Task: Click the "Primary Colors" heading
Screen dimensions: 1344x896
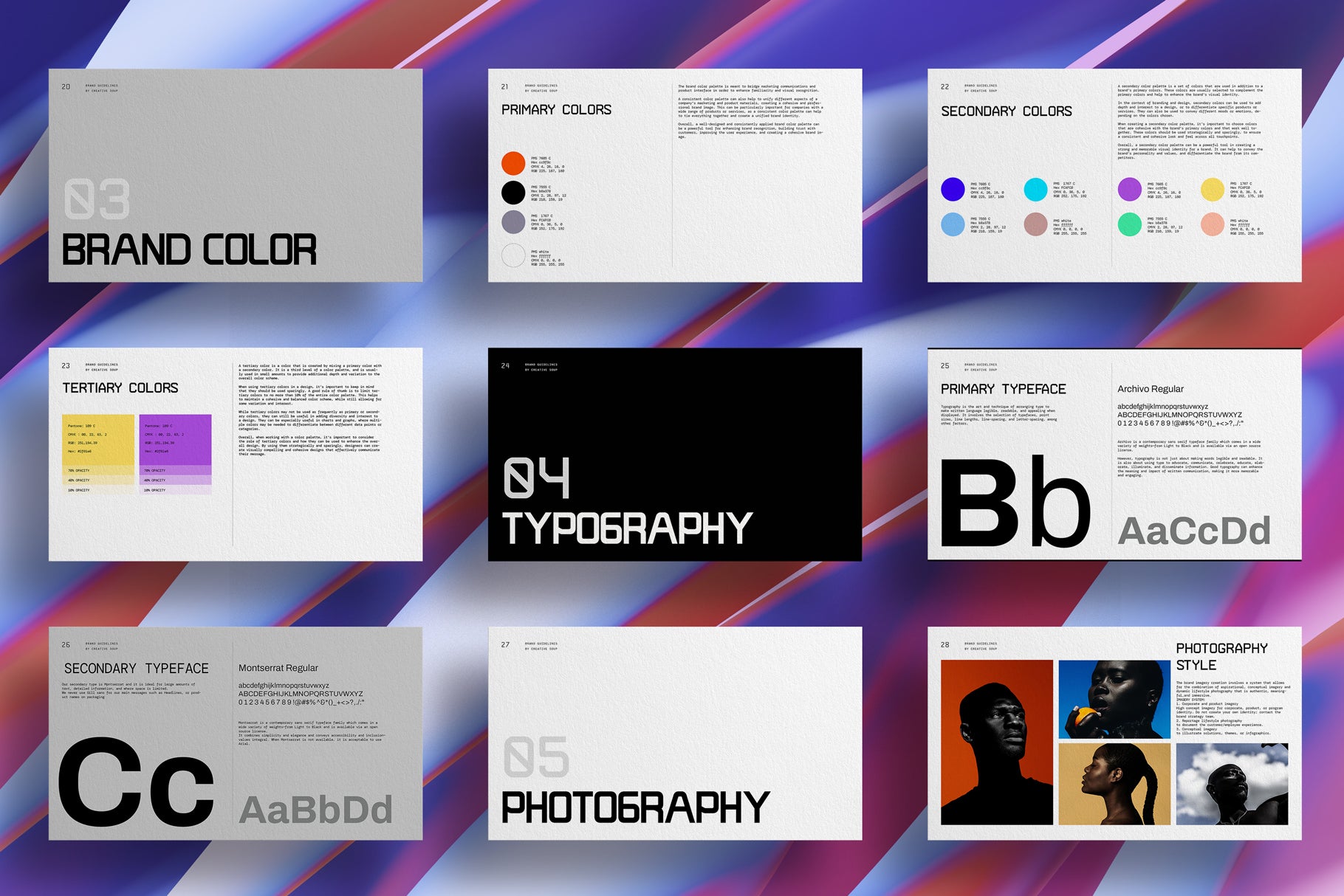Action: point(556,110)
